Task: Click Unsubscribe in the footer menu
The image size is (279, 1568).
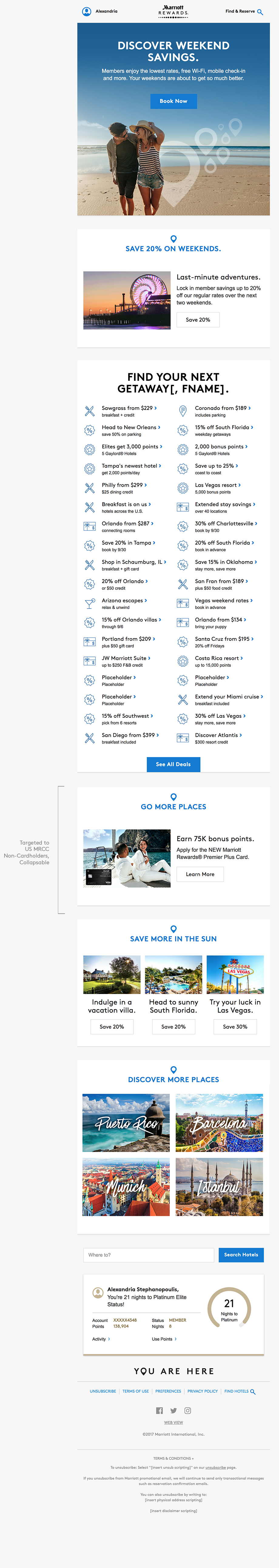Action: (103, 1391)
